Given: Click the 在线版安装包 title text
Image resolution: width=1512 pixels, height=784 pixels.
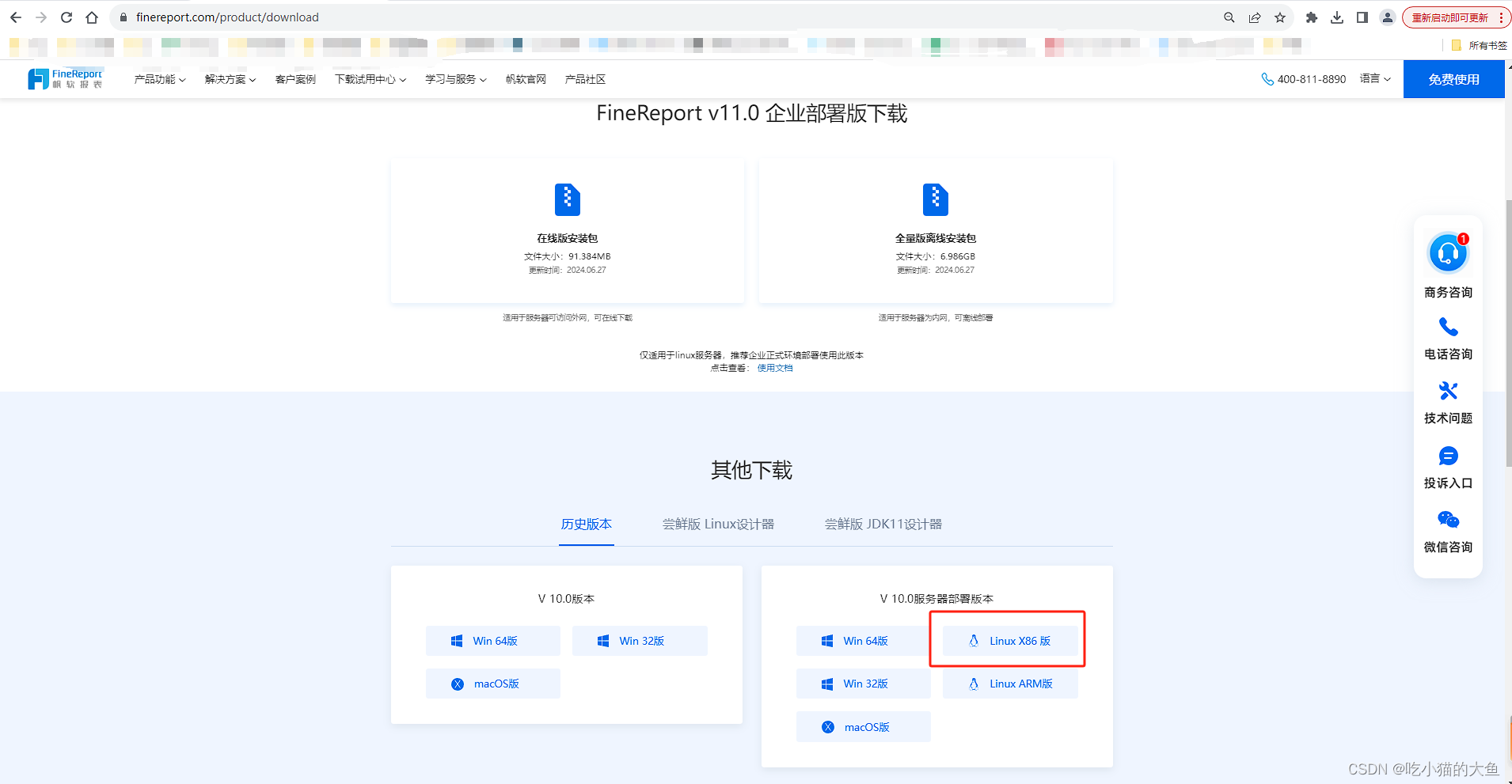Looking at the screenshot, I should (568, 238).
